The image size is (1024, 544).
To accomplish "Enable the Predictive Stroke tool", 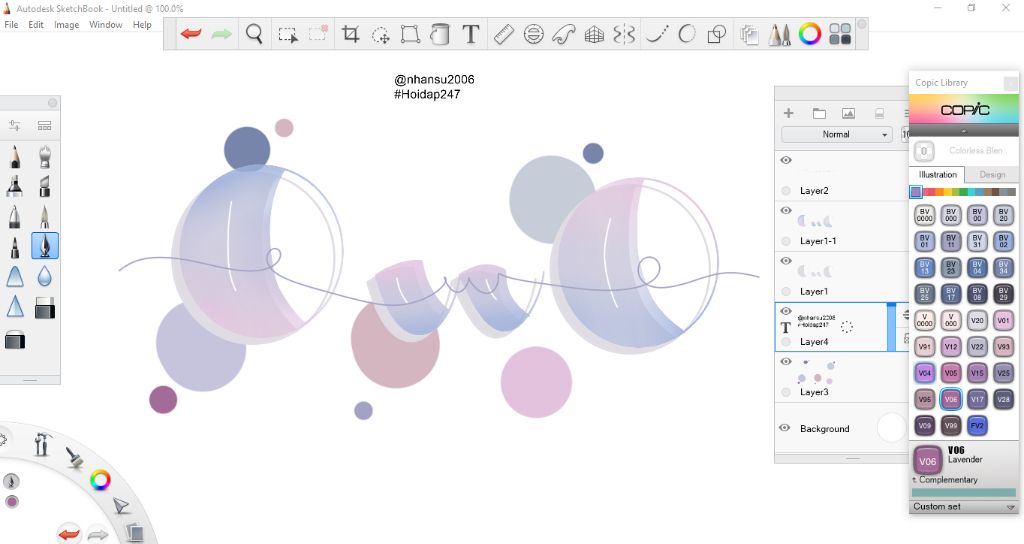I will pyautogui.click(x=687, y=34).
